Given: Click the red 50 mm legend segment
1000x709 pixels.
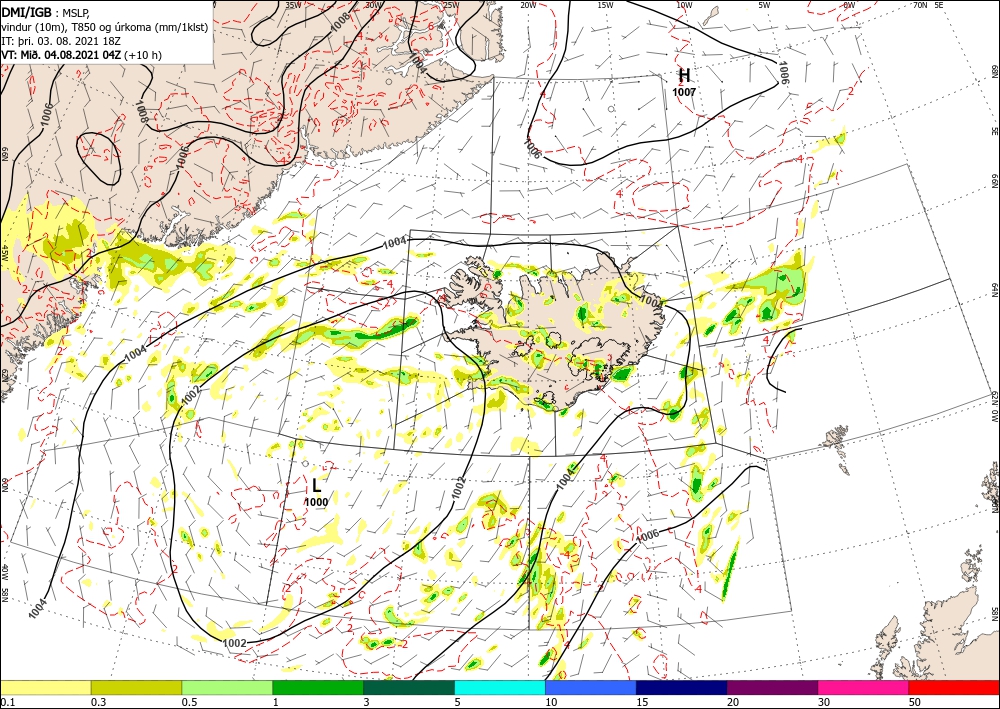Looking at the screenshot, I should click(x=954, y=687).
